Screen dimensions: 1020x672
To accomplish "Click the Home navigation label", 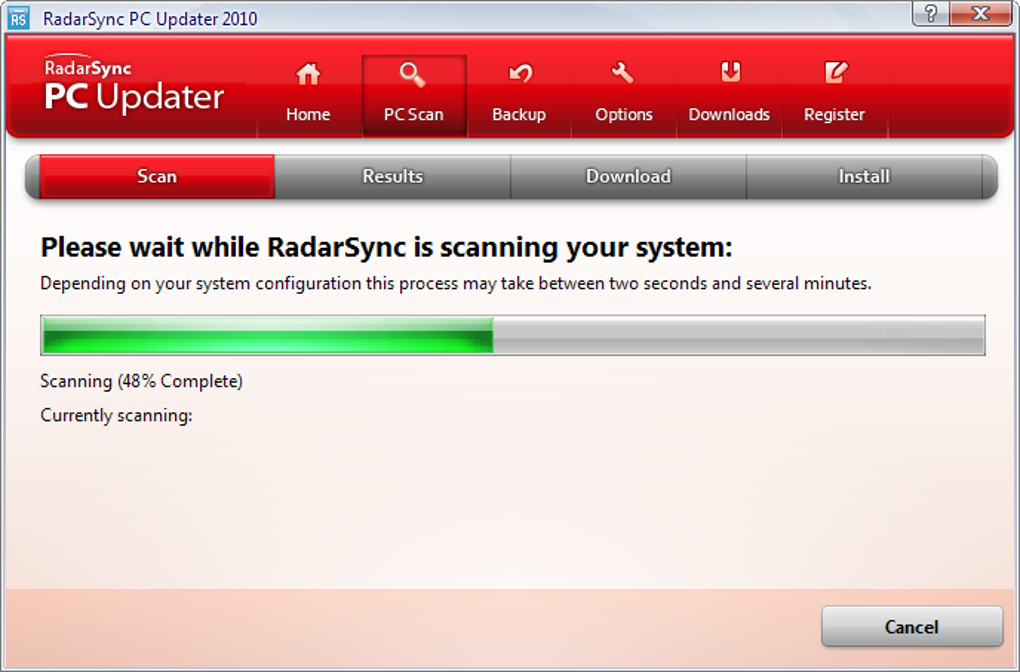I will (307, 113).
